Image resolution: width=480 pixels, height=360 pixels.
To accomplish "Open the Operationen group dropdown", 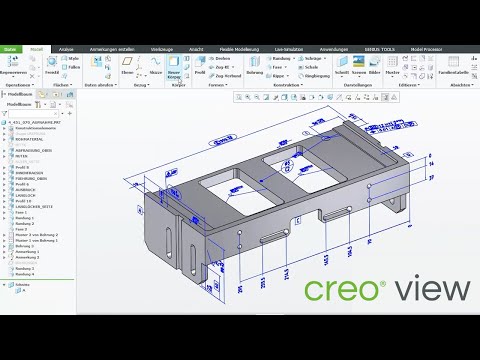I will [20, 85].
